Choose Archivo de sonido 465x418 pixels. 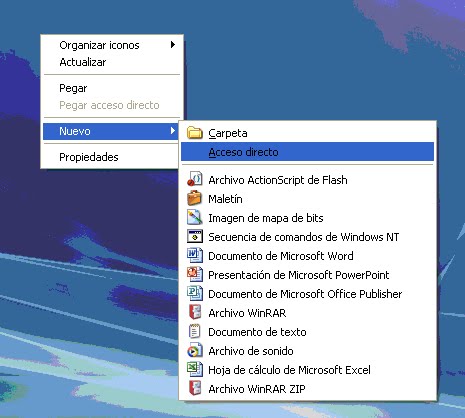click(x=307, y=351)
